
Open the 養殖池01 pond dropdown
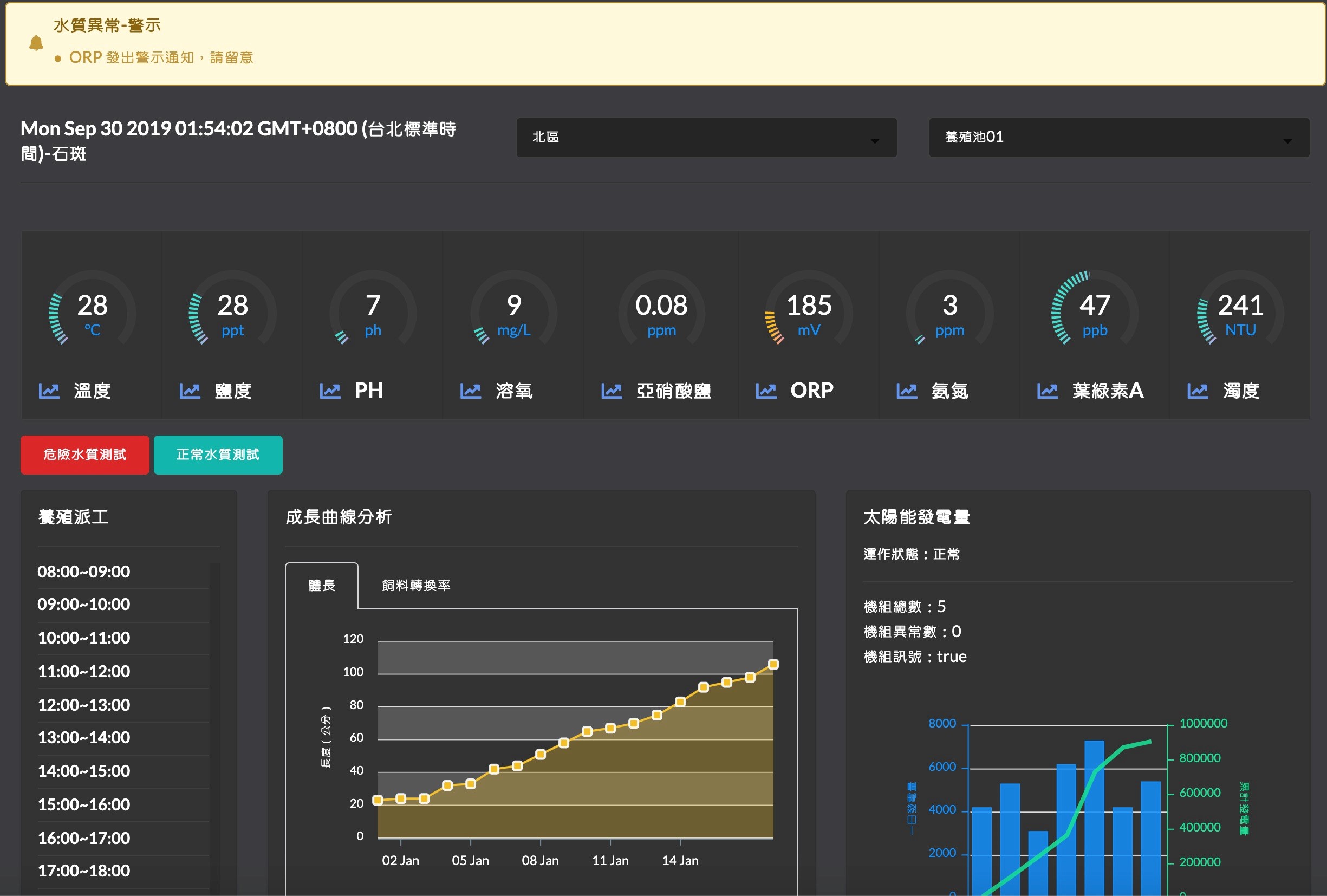[x=1119, y=138]
